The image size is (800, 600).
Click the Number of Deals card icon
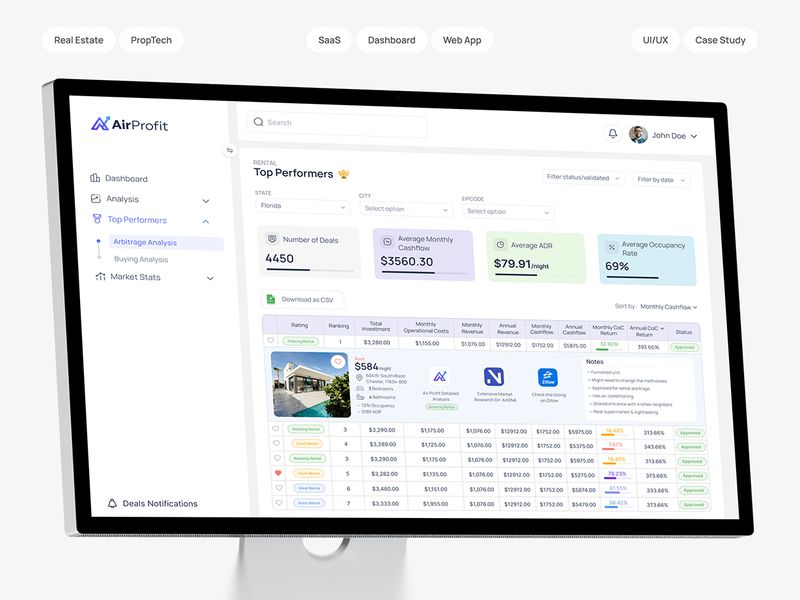pyautogui.click(x=272, y=238)
